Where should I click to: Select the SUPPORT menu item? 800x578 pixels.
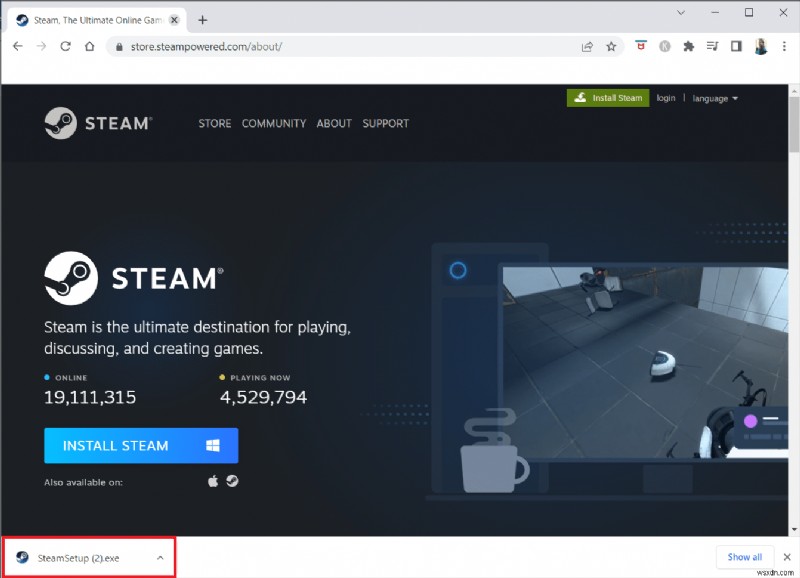pyautogui.click(x=386, y=123)
